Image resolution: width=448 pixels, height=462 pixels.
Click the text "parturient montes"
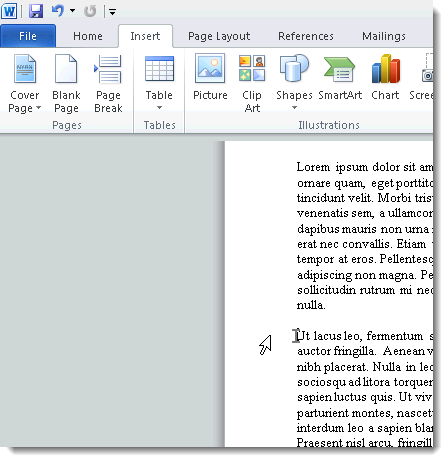pyautogui.click(x=345, y=413)
